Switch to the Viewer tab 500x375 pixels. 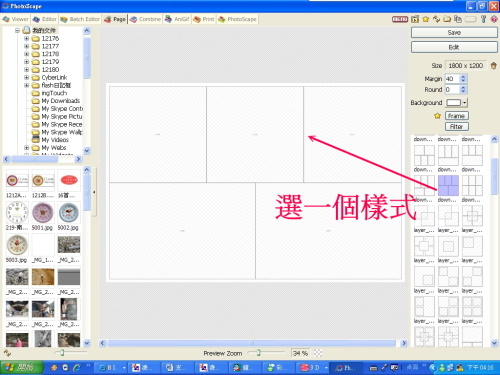[x=16, y=19]
